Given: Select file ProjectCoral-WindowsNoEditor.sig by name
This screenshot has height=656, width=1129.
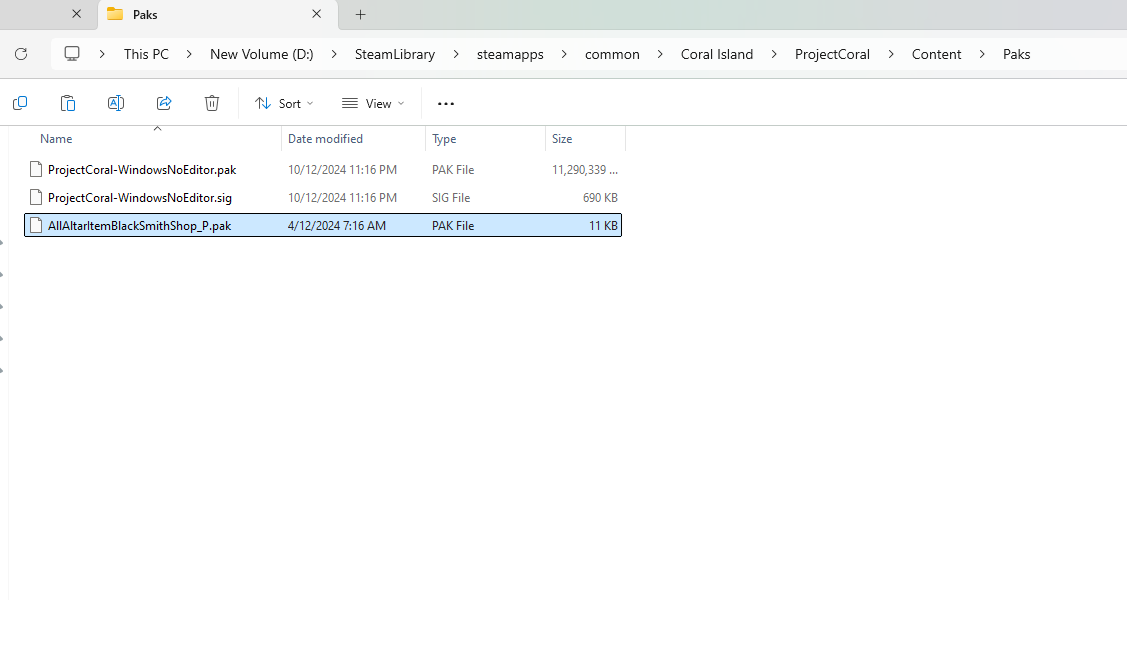Looking at the screenshot, I should (140, 198).
